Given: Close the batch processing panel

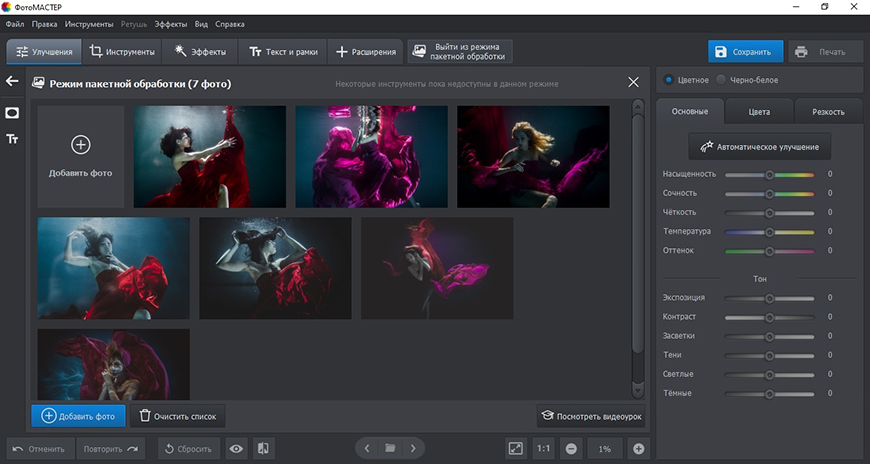Looking at the screenshot, I should click(x=633, y=83).
